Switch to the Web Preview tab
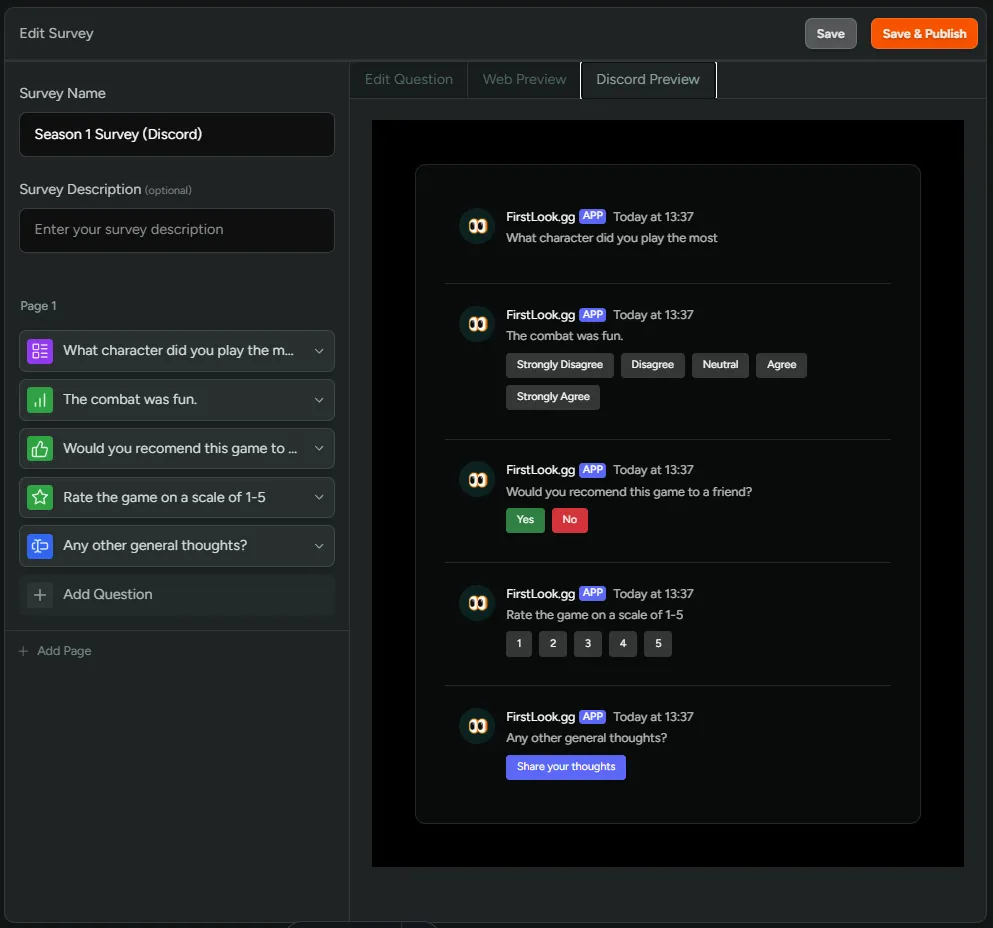 523,79
